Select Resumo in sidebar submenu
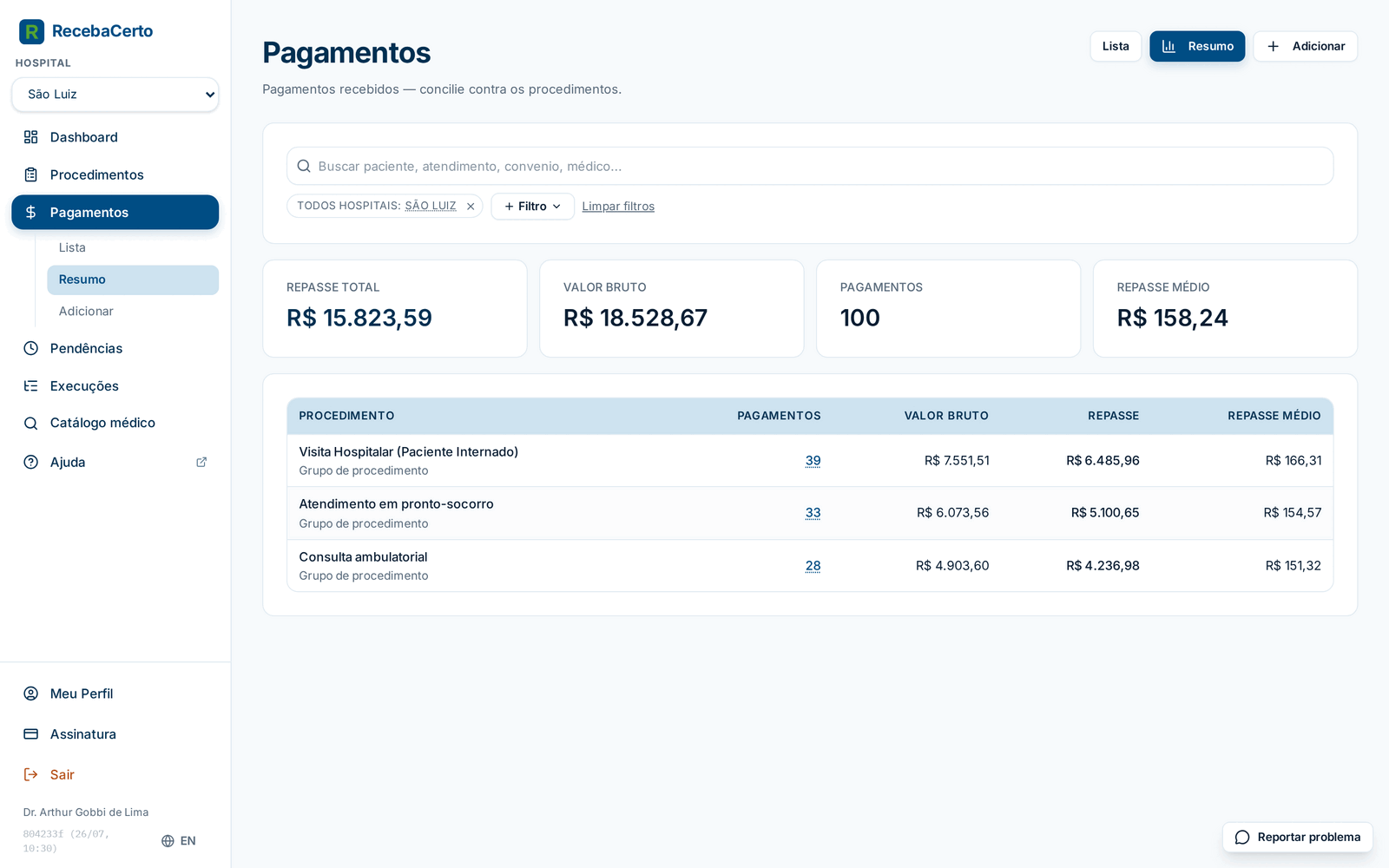This screenshot has height=868, width=1389. (133, 279)
